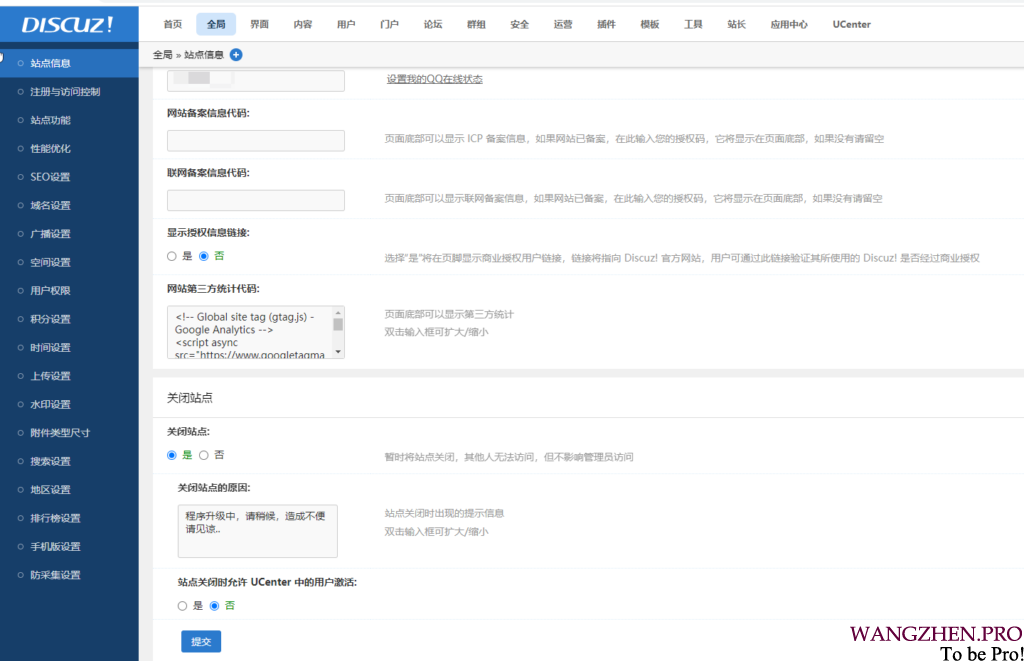
Task: Click the blue plus icon beside 站点信息 breadcrumb
Action: coord(236,54)
